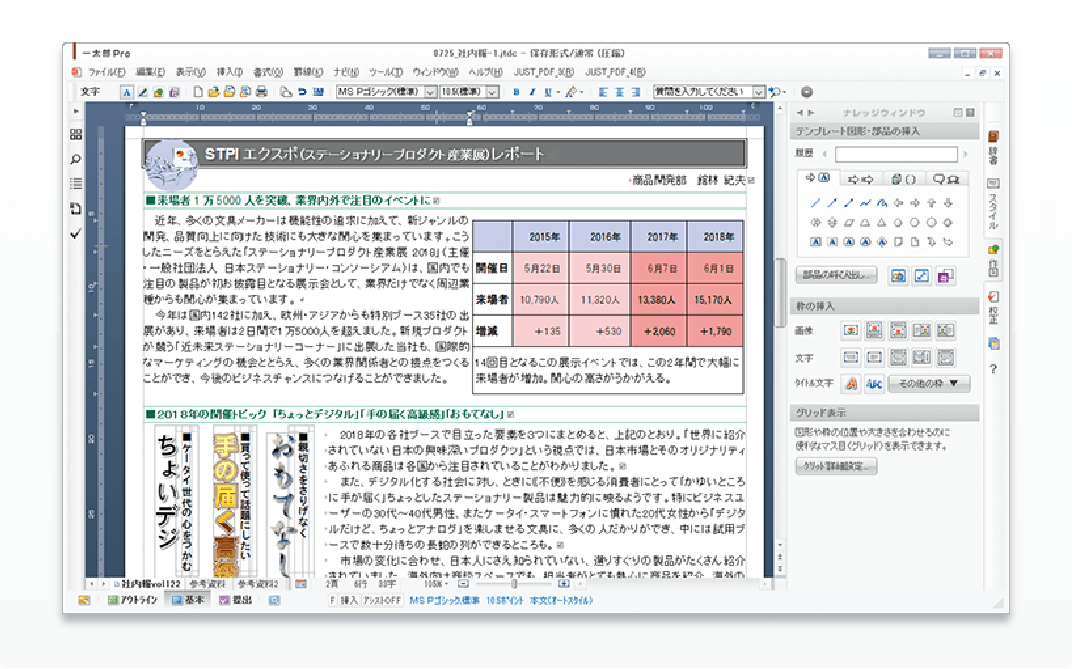The image size is (1072, 669).
Task: Click the zoom out minus button
Action: coord(463,584)
